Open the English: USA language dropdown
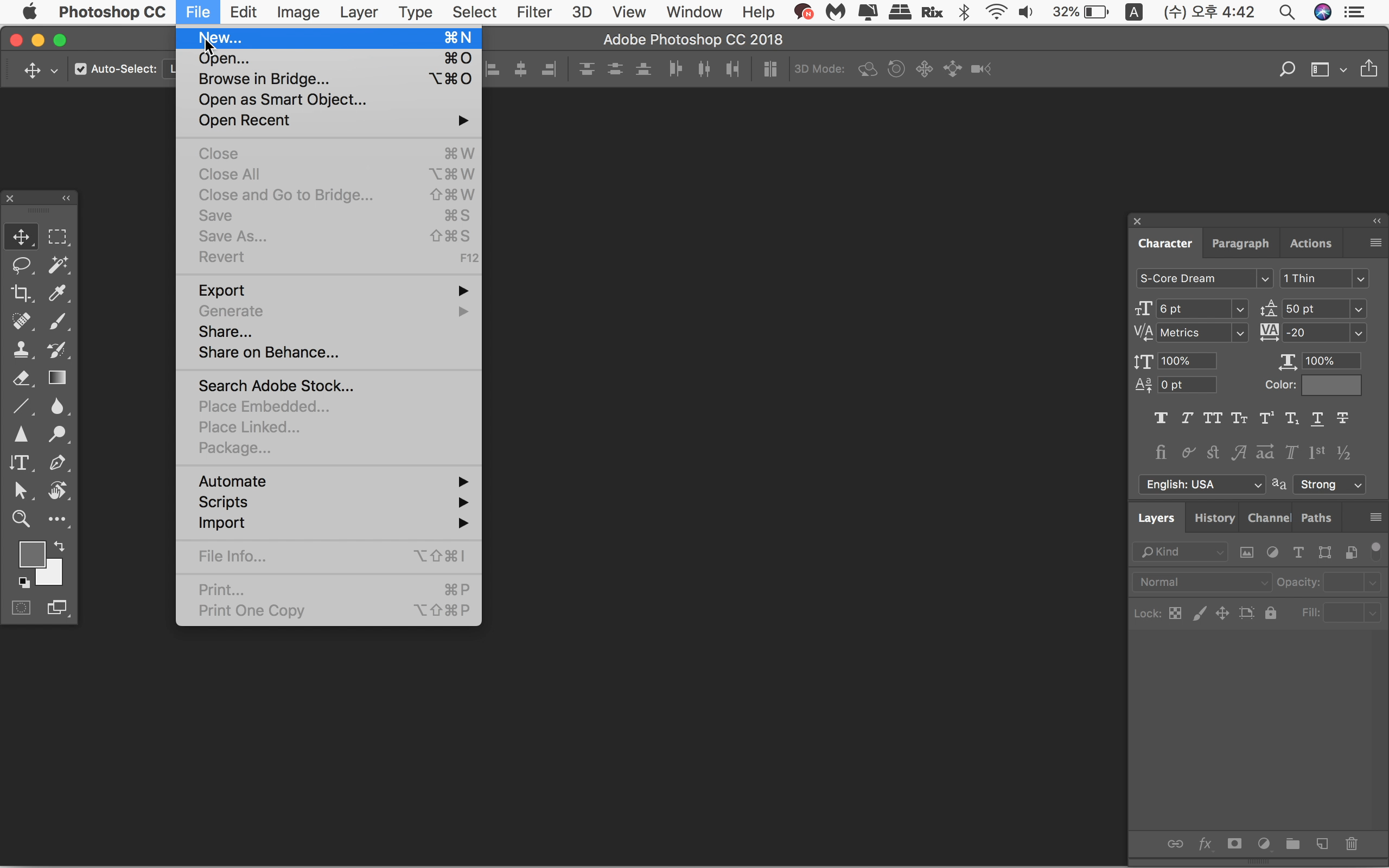 pos(1201,484)
